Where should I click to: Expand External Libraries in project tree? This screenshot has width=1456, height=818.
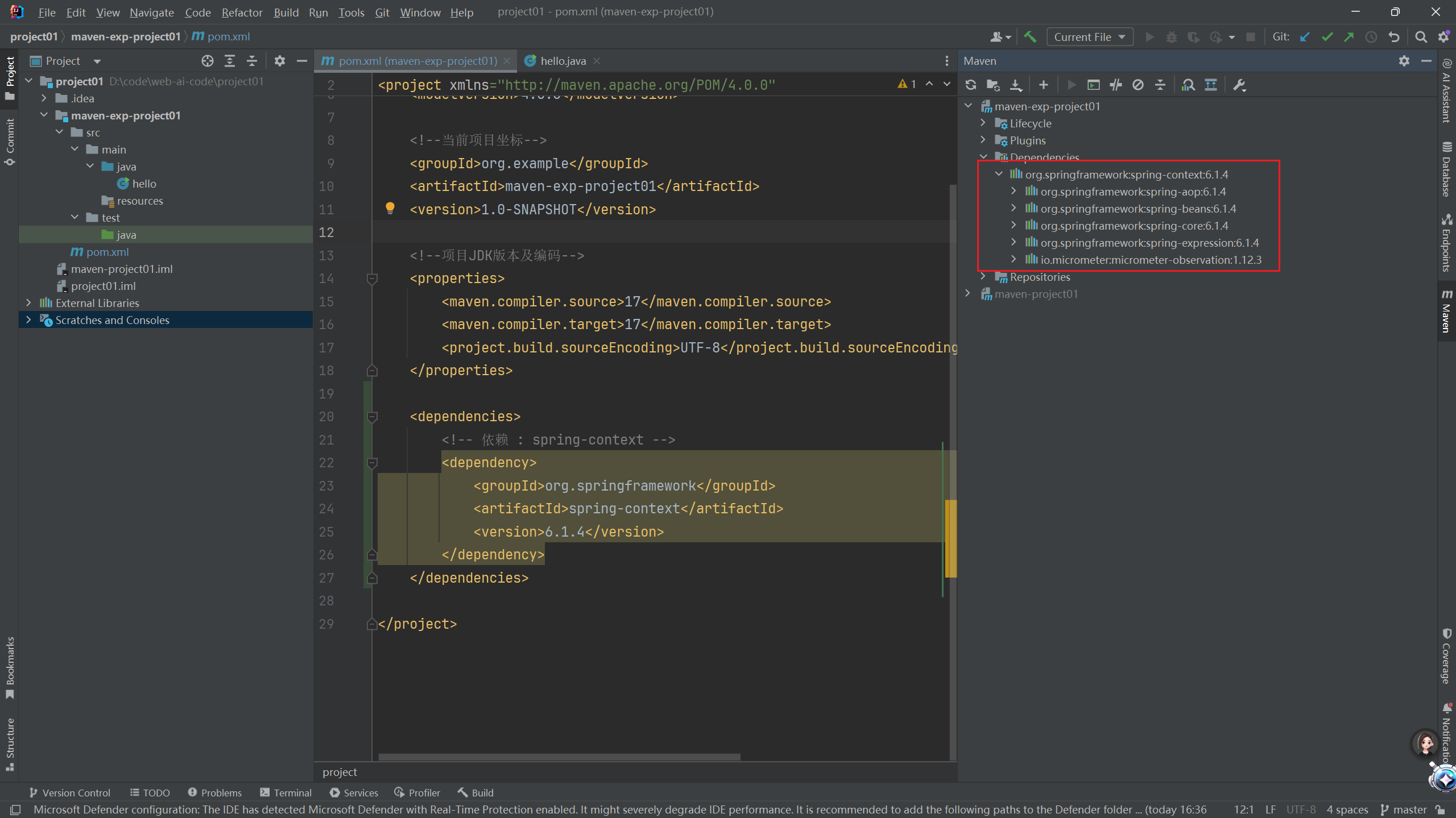28,303
